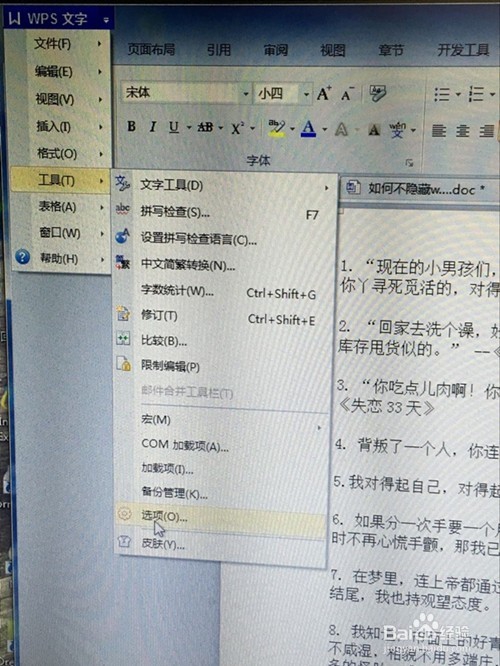Open the 宏(M) submenu

tap(222, 420)
